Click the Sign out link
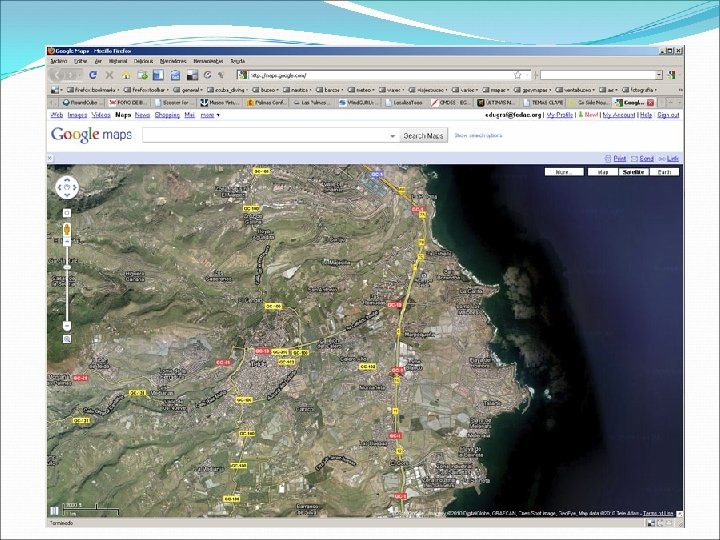Image resolution: width=720 pixels, height=540 pixels. click(x=668, y=115)
